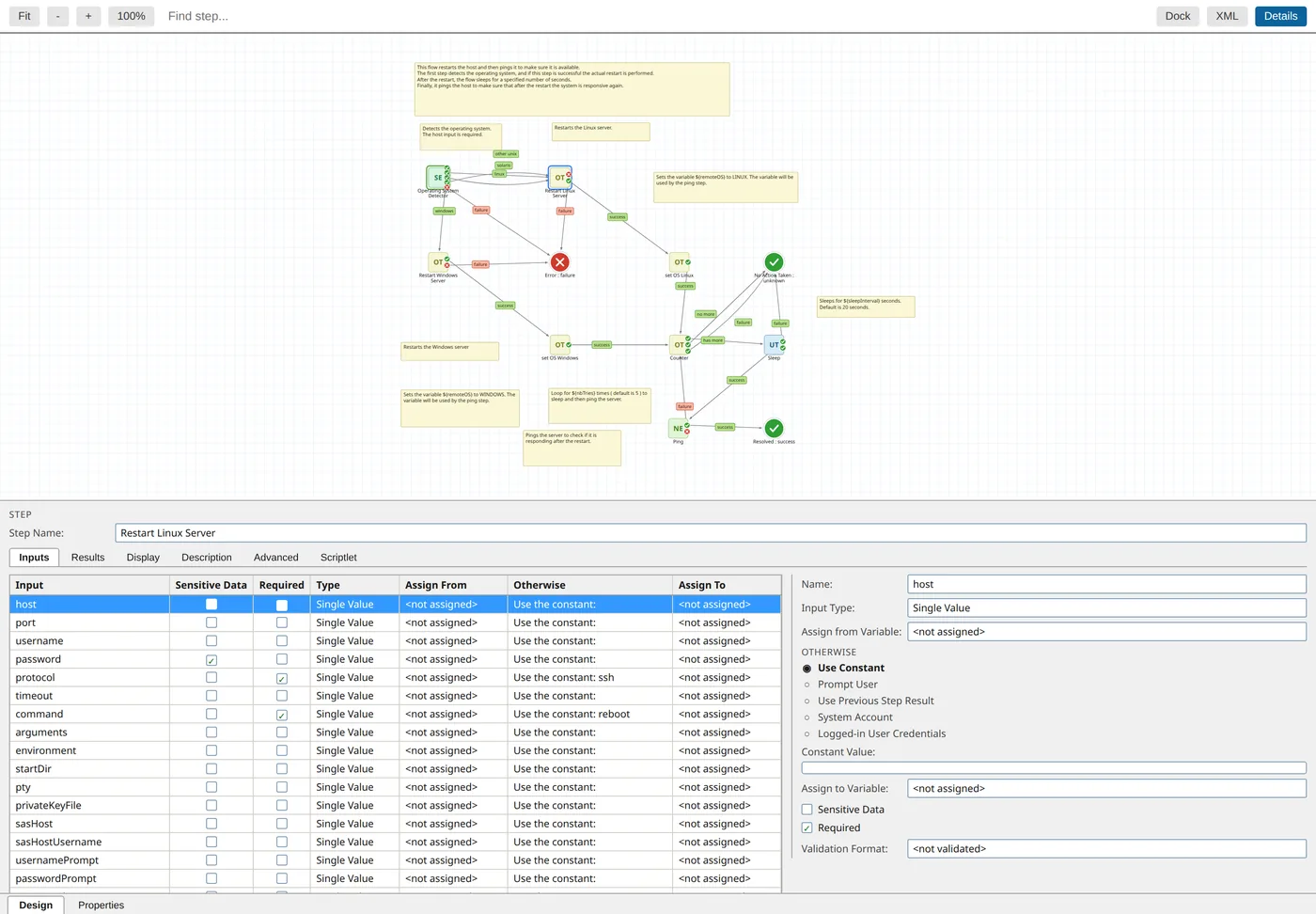Switch to the Properties bottom tab
Image resolution: width=1316 pixels, height=914 pixels.
(101, 906)
